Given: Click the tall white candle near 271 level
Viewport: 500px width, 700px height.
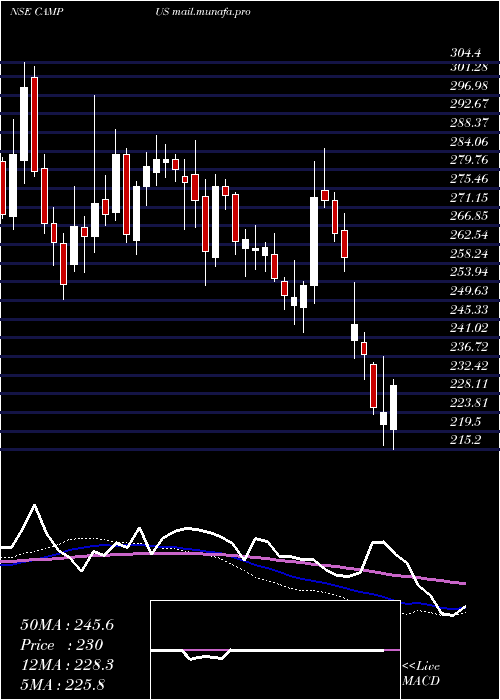Looking at the screenshot, I should pyautogui.click(x=314, y=242).
